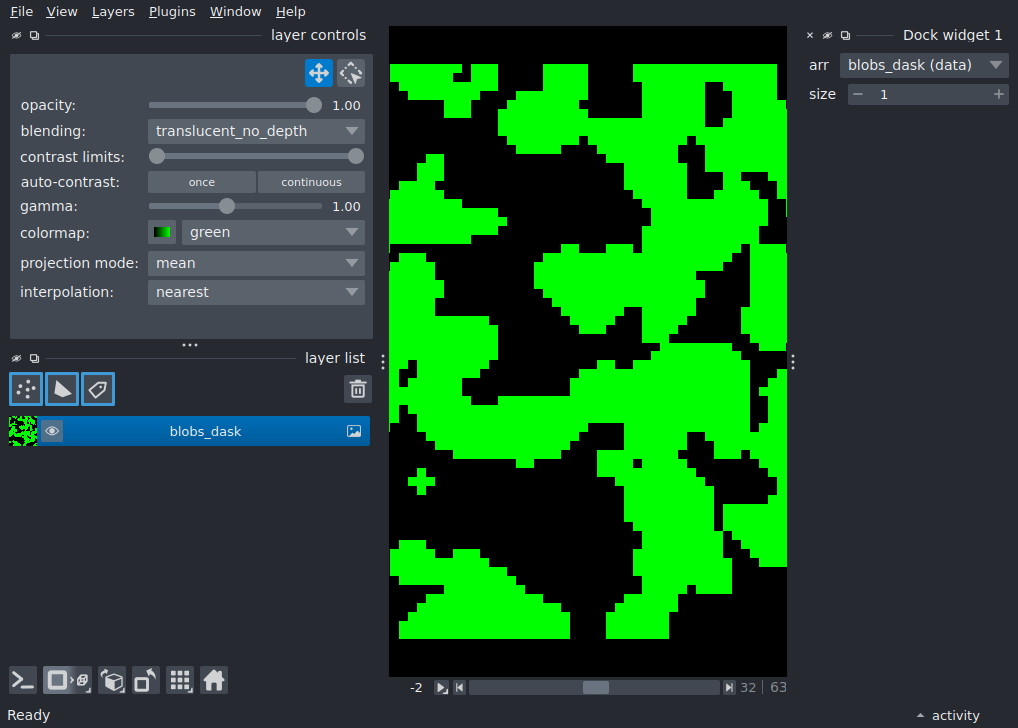Close Dock widget 1
The image size is (1018, 728).
pyautogui.click(x=810, y=35)
